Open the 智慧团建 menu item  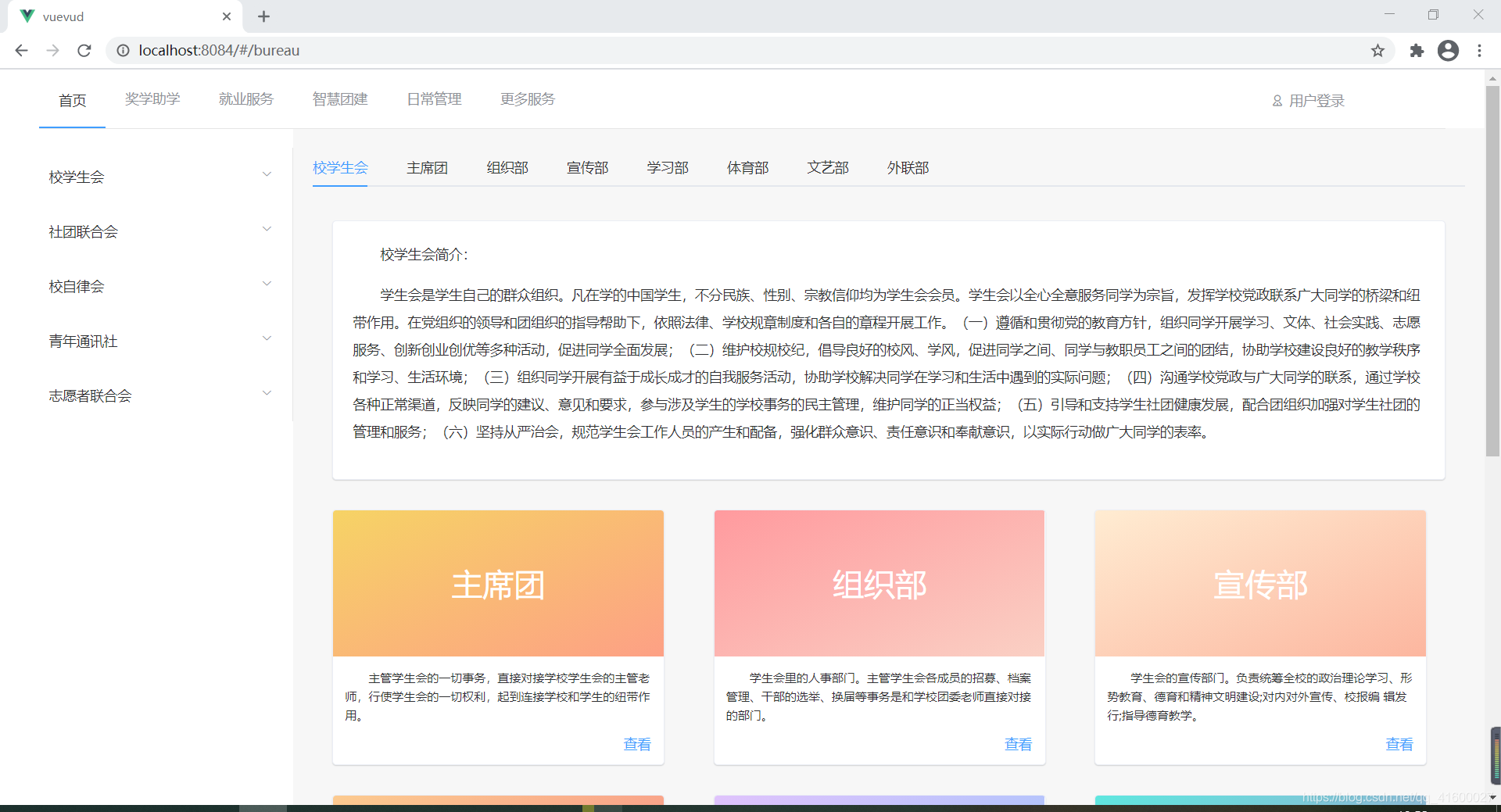(x=340, y=99)
